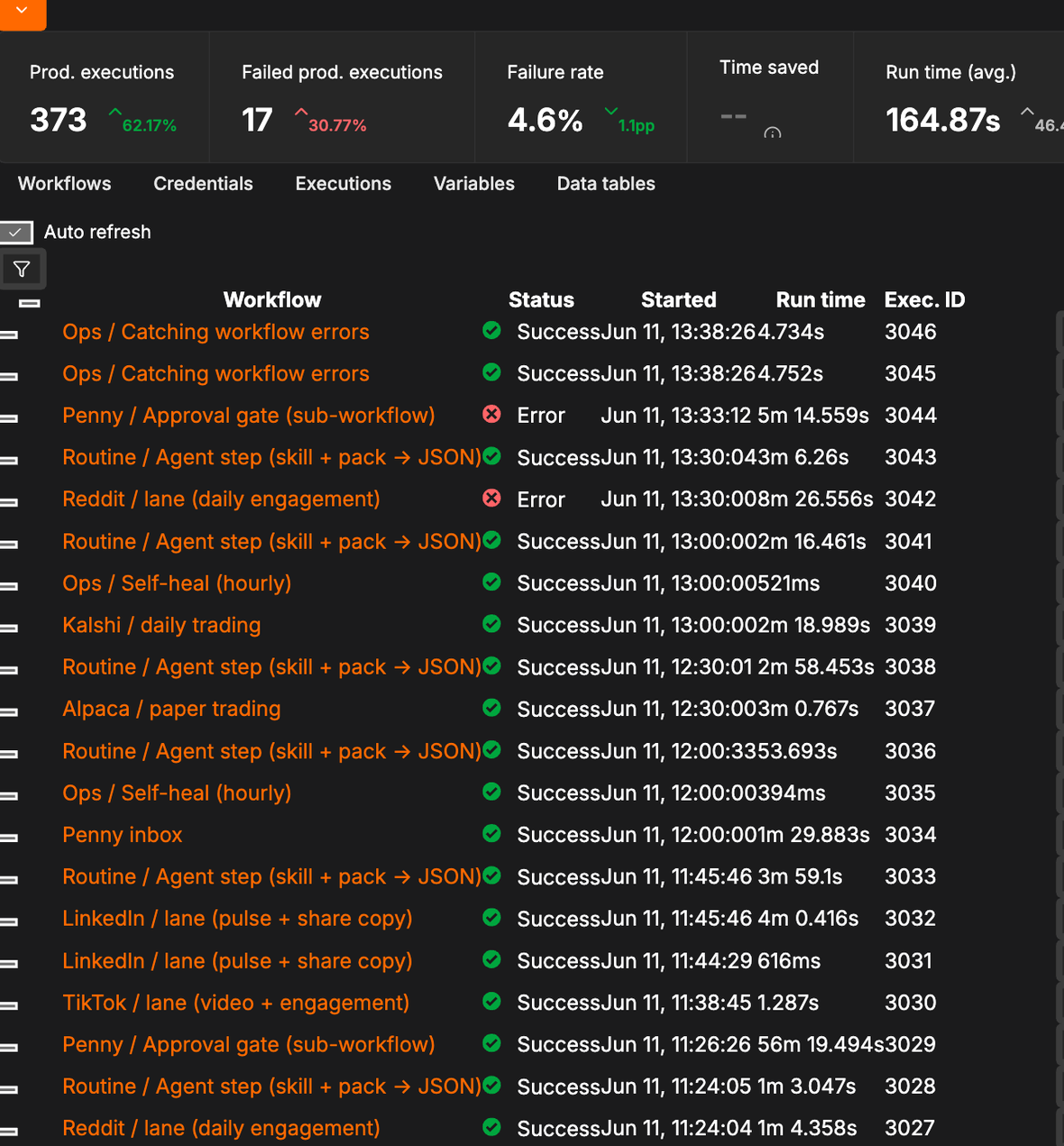
Task: Click the green success icon for execution 3043
Action: pyautogui.click(x=491, y=455)
